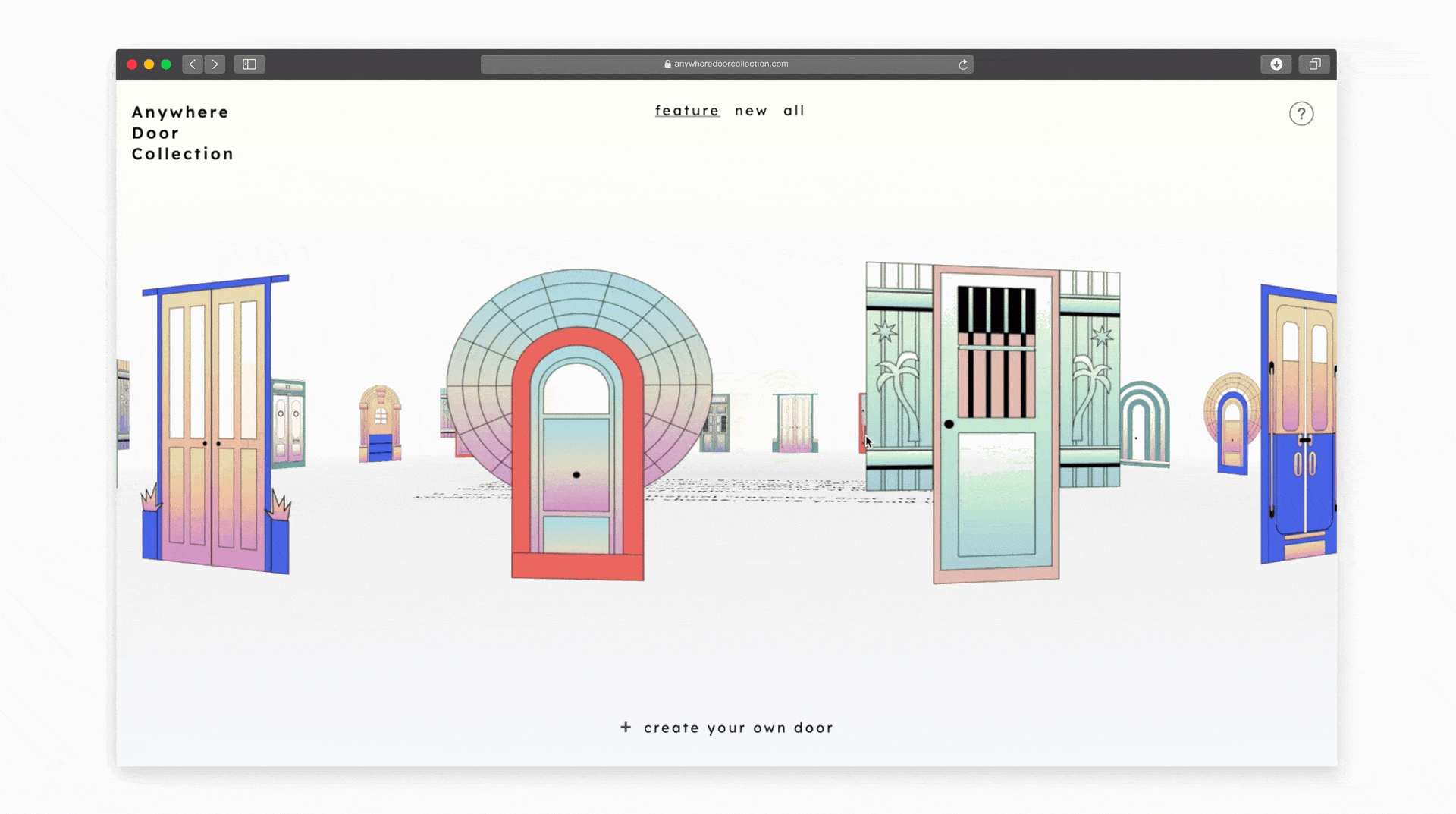Close the window with the red button
Screen dimensions: 1456x814
tap(132, 64)
